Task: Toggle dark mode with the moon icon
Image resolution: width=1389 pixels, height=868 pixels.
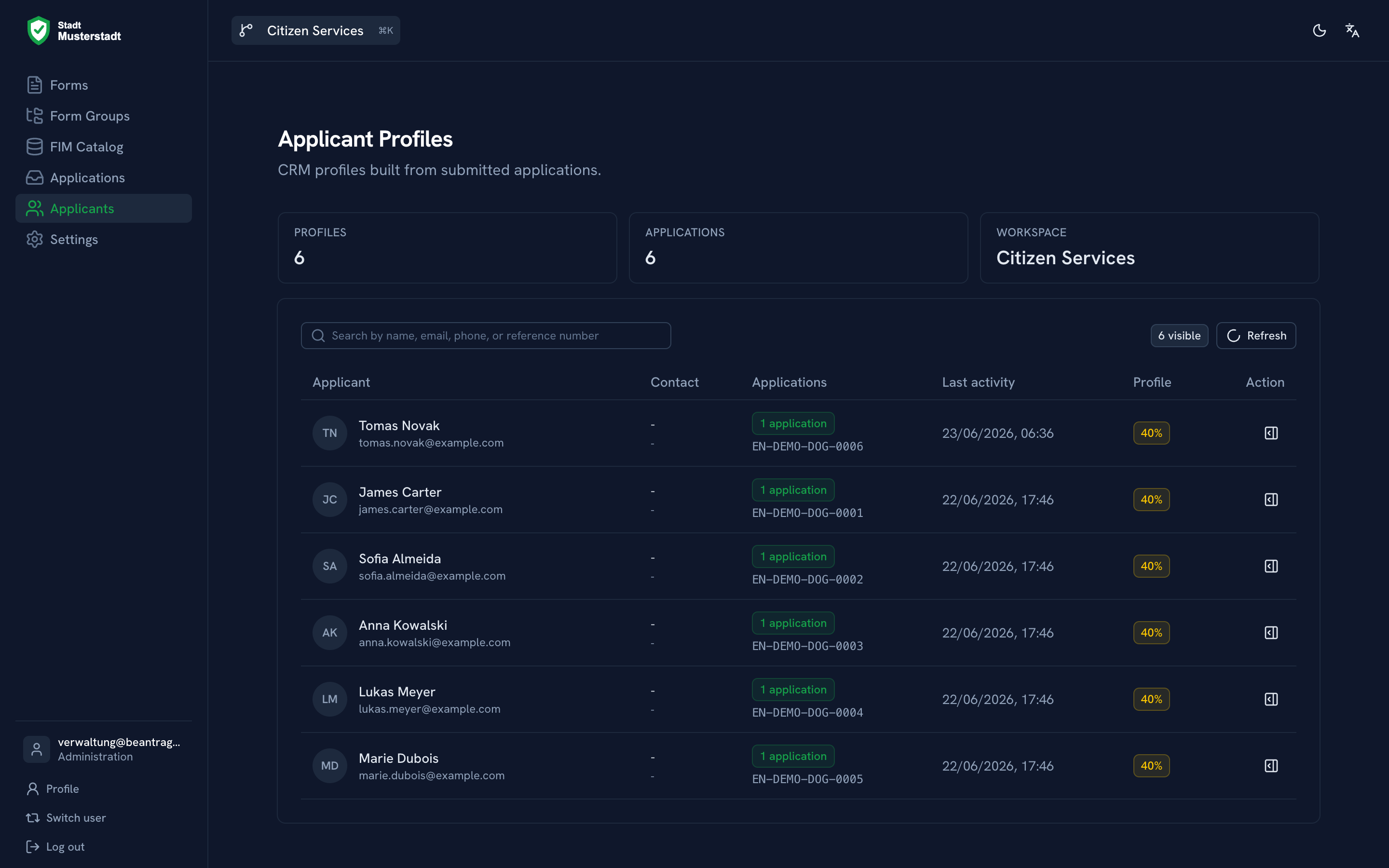Action: (1320, 30)
